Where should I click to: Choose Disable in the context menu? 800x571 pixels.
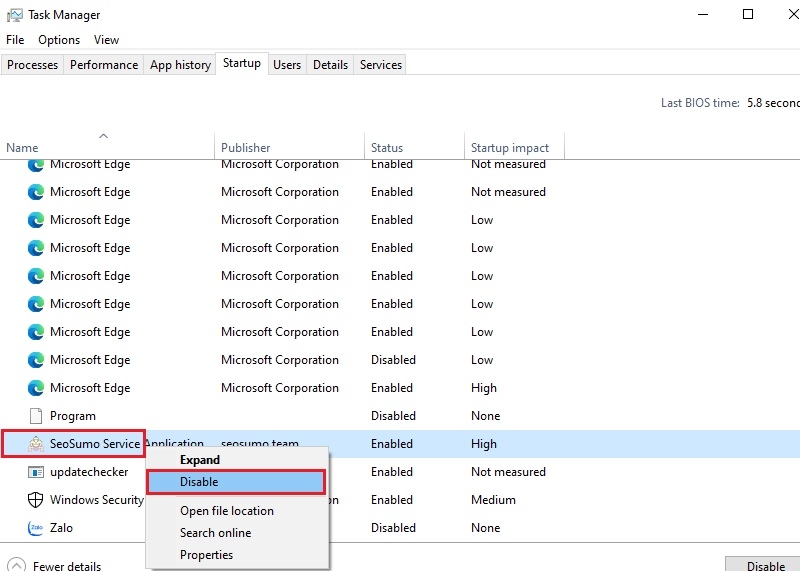(x=236, y=482)
